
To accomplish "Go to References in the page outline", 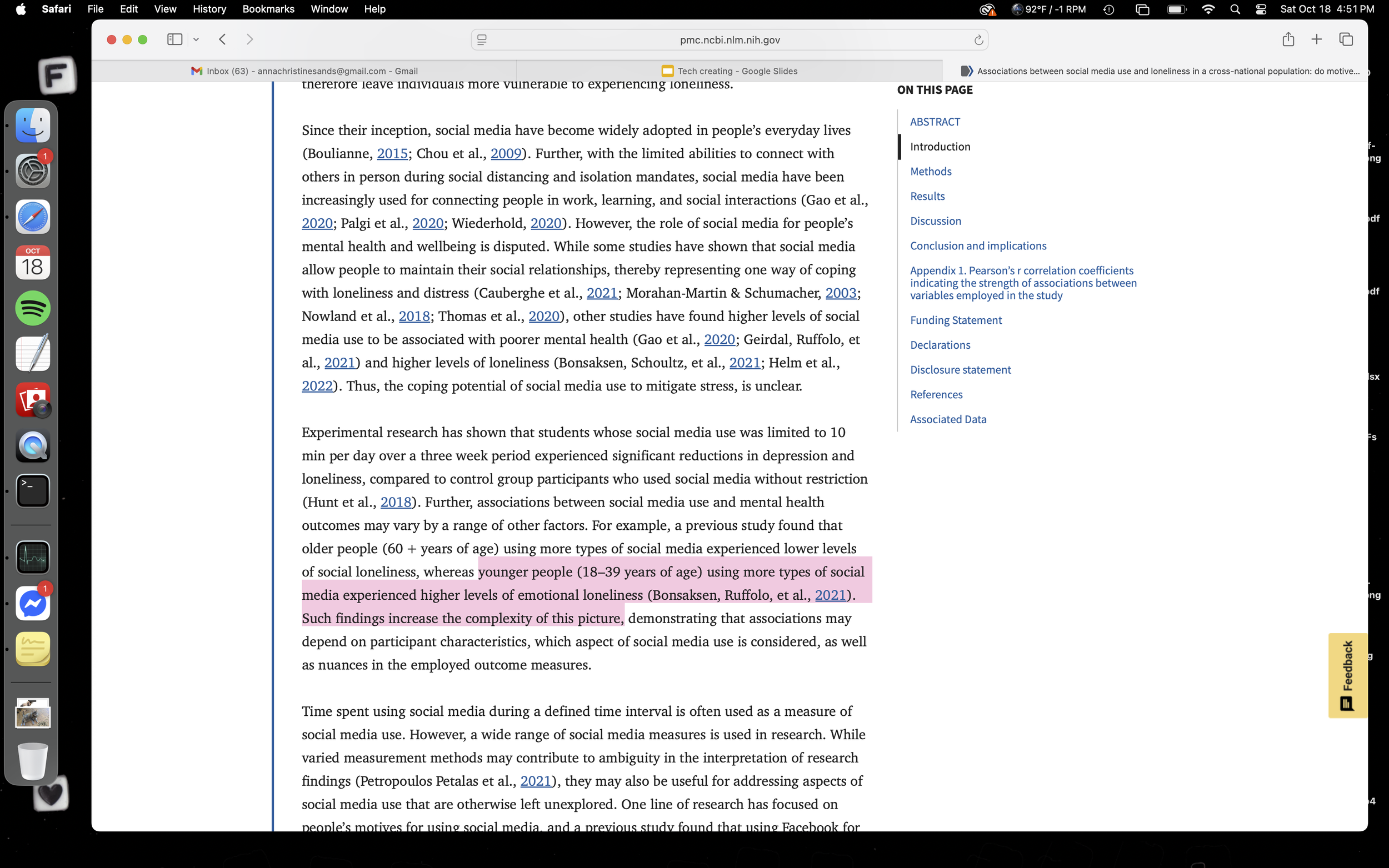I will point(936,394).
